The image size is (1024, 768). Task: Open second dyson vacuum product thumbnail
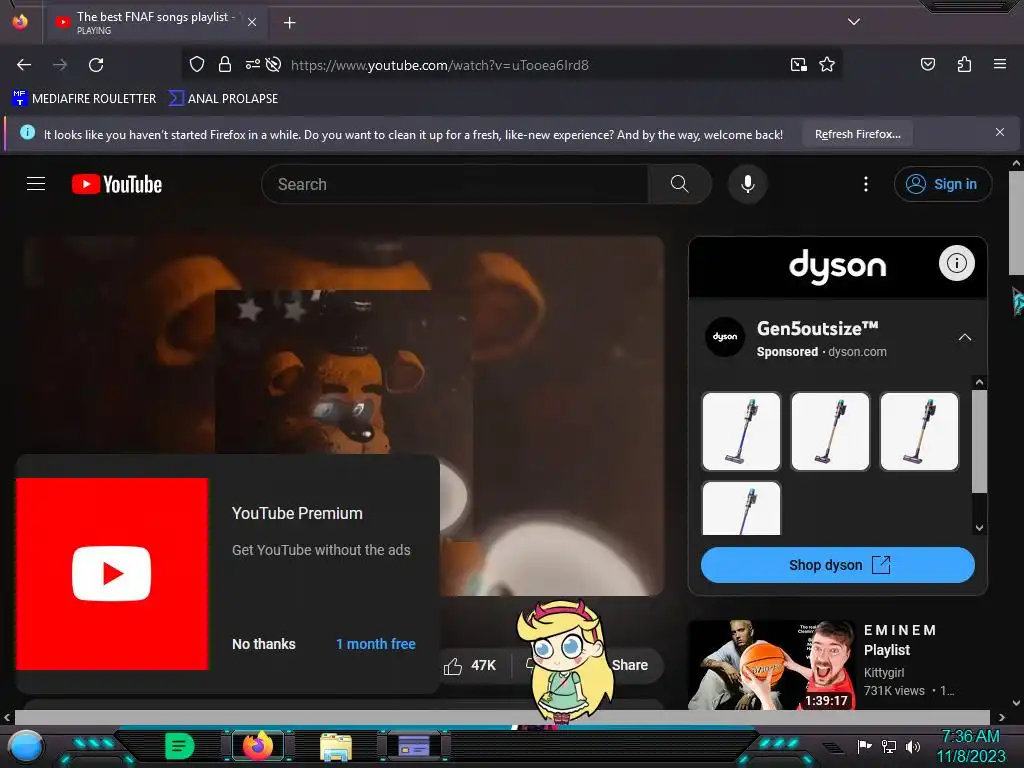coord(830,431)
